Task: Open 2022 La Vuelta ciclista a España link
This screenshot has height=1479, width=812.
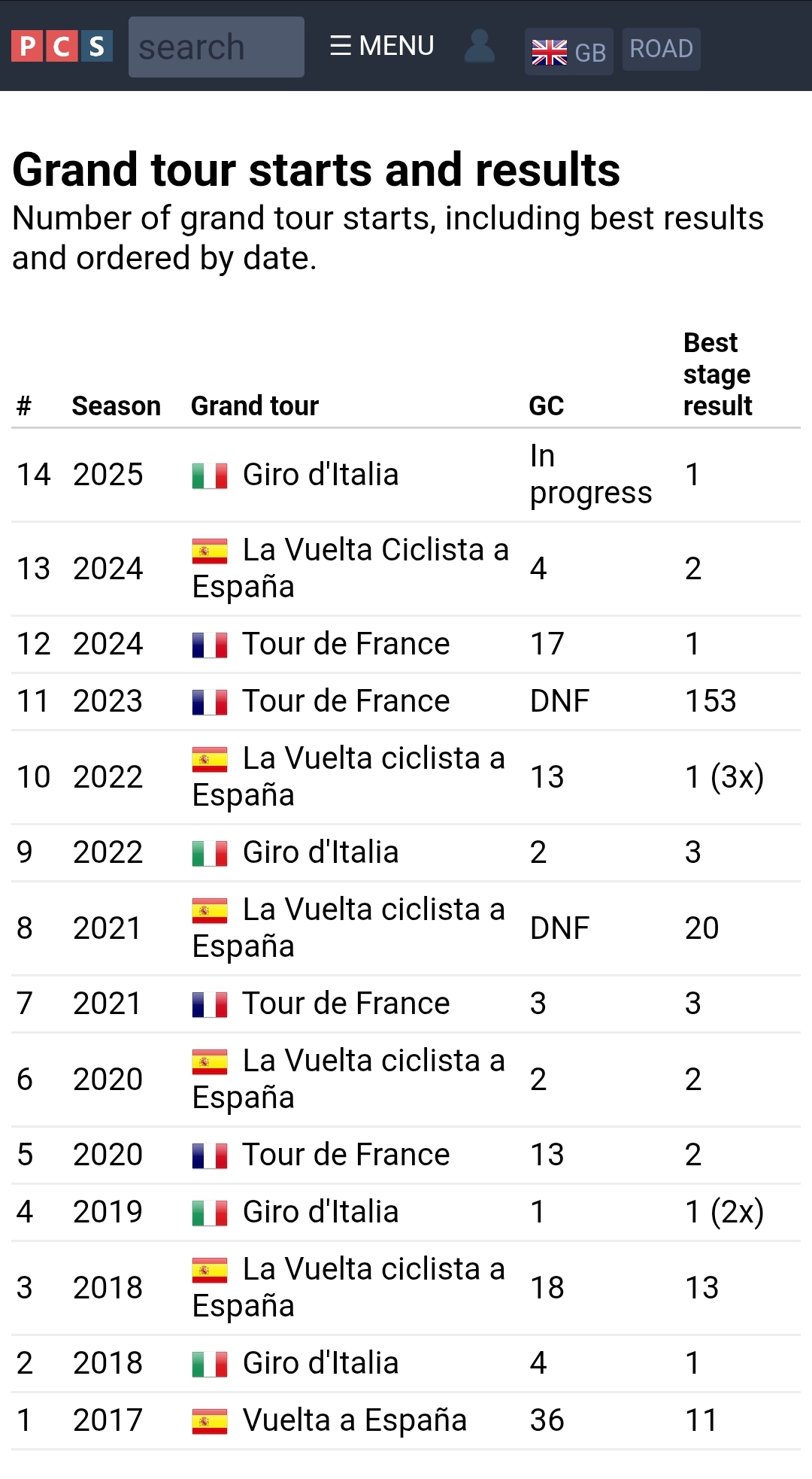Action: point(349,776)
